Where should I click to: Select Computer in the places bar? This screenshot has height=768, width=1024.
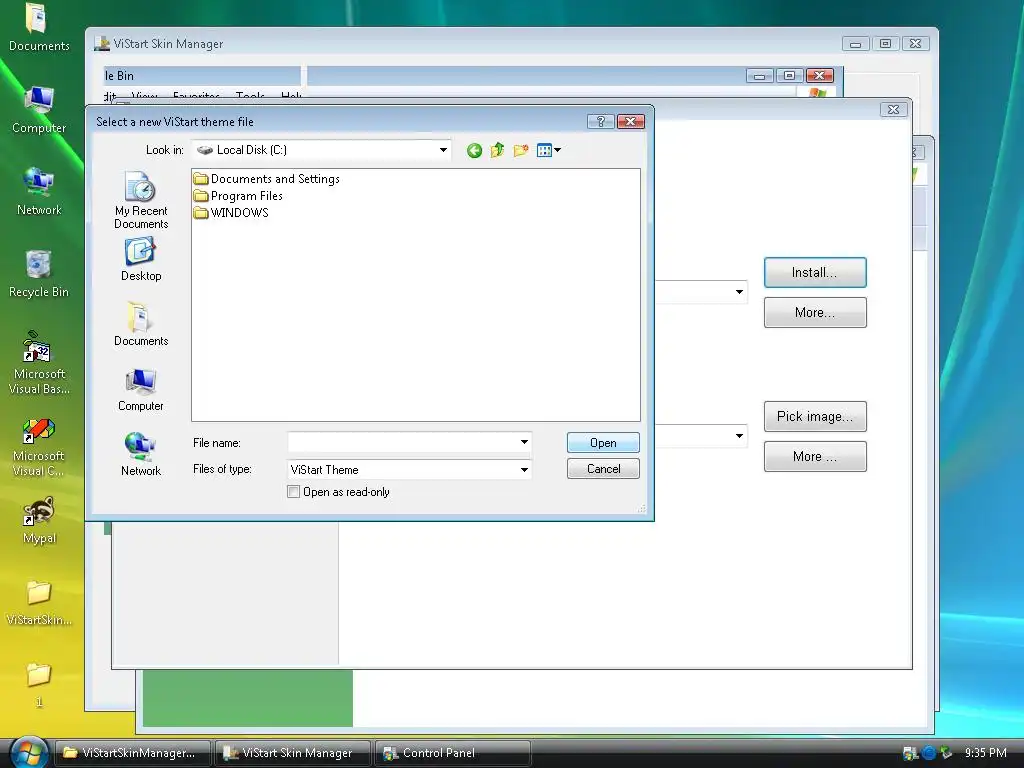click(141, 390)
